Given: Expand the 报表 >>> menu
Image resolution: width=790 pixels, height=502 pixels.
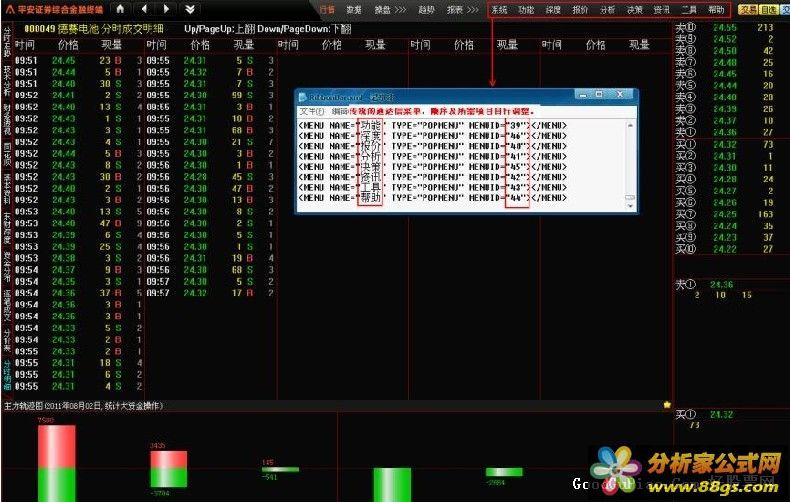Looking at the screenshot, I should point(462,10).
